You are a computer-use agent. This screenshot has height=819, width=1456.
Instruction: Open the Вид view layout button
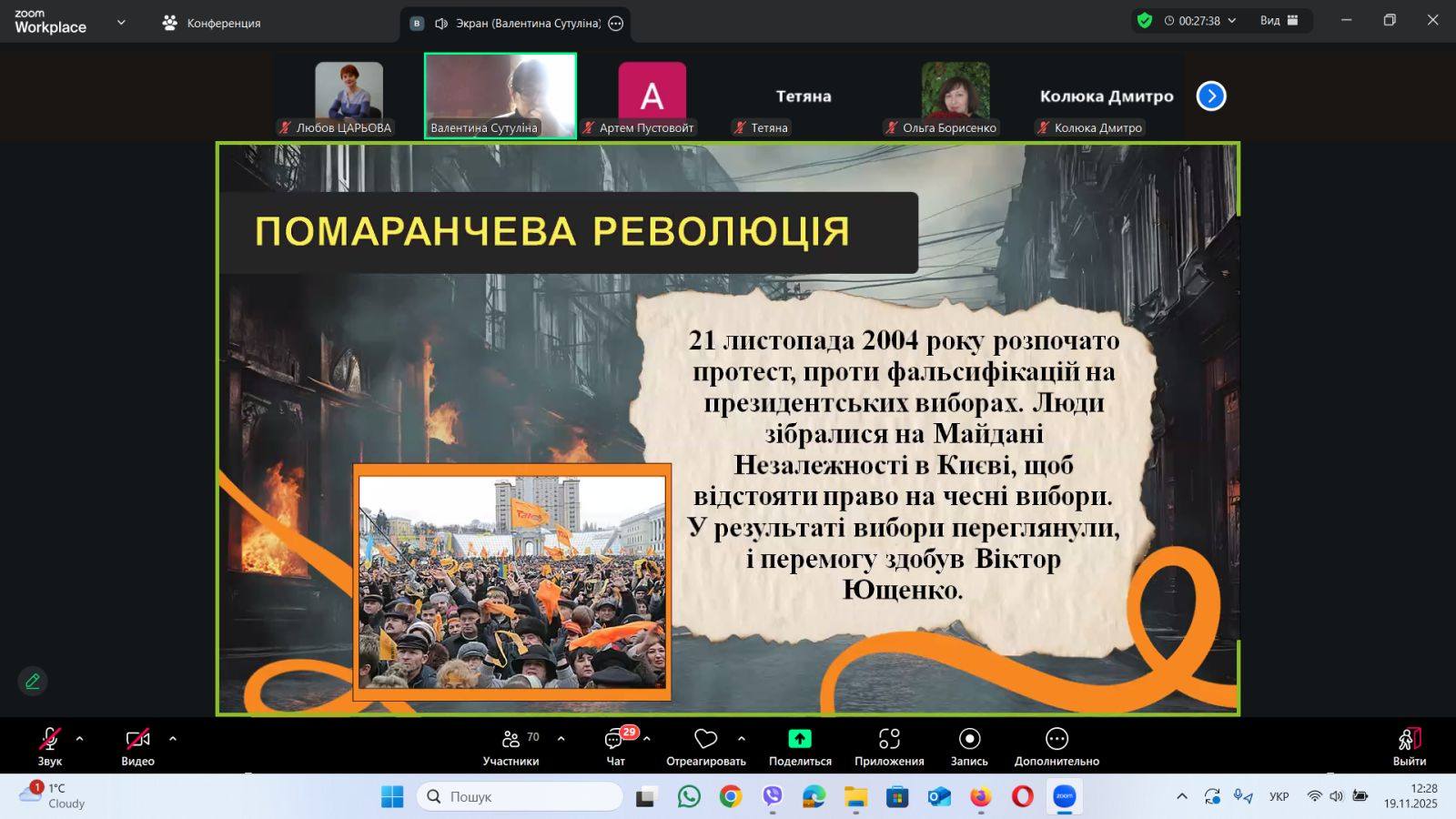pyautogui.click(x=1279, y=20)
